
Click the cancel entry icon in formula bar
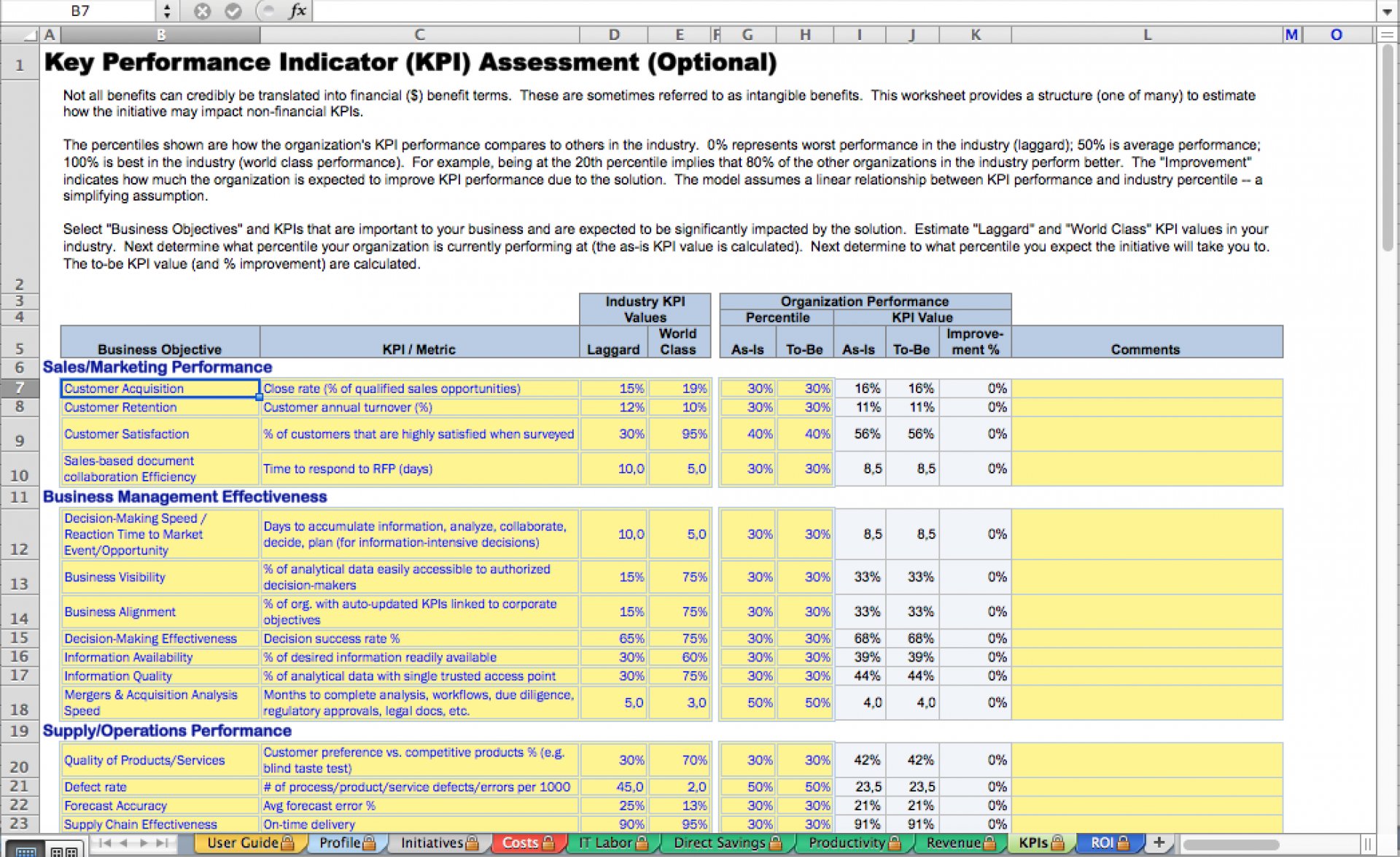point(203,11)
